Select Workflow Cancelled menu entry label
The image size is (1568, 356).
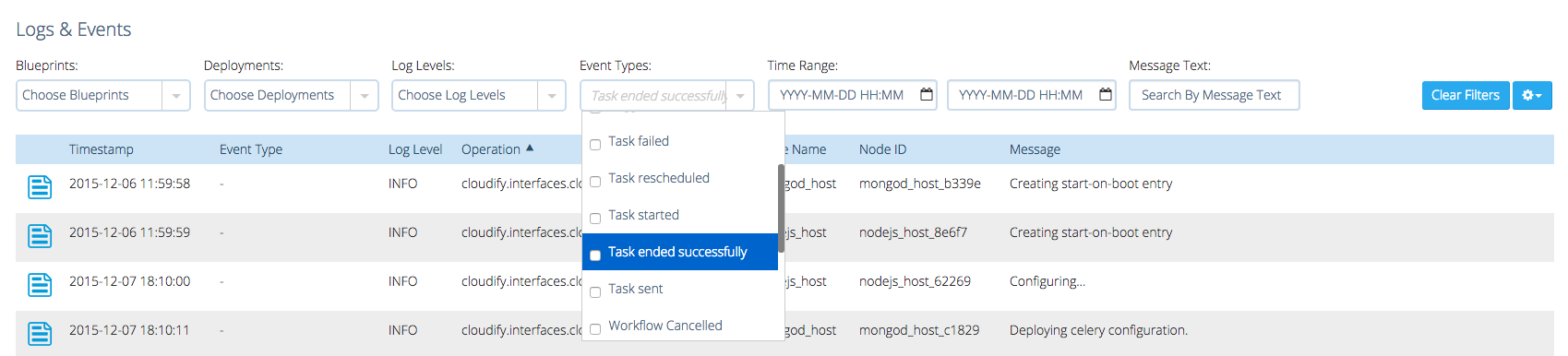(x=665, y=326)
